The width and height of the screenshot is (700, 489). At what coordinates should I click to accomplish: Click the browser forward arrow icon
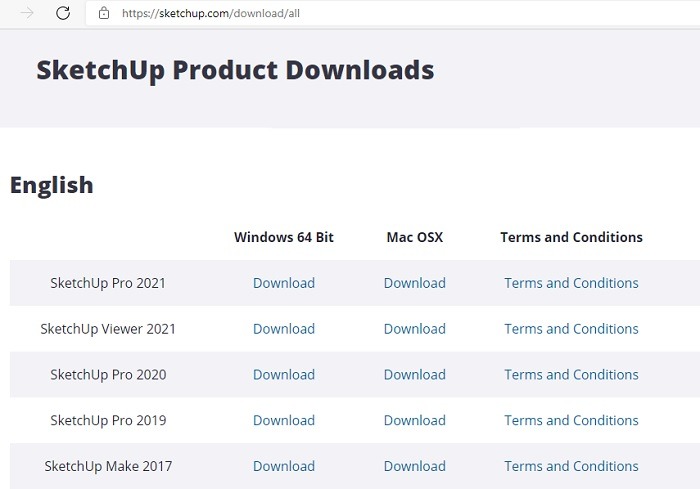click(27, 13)
